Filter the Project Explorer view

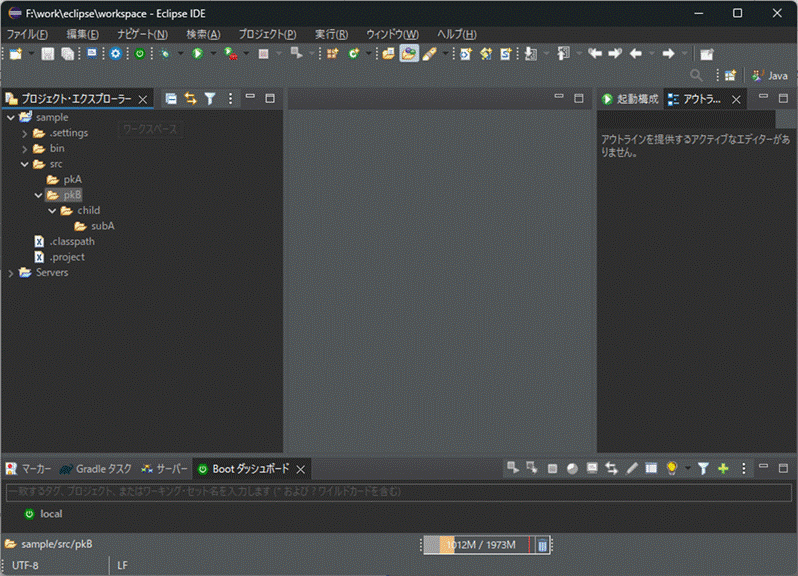point(210,99)
